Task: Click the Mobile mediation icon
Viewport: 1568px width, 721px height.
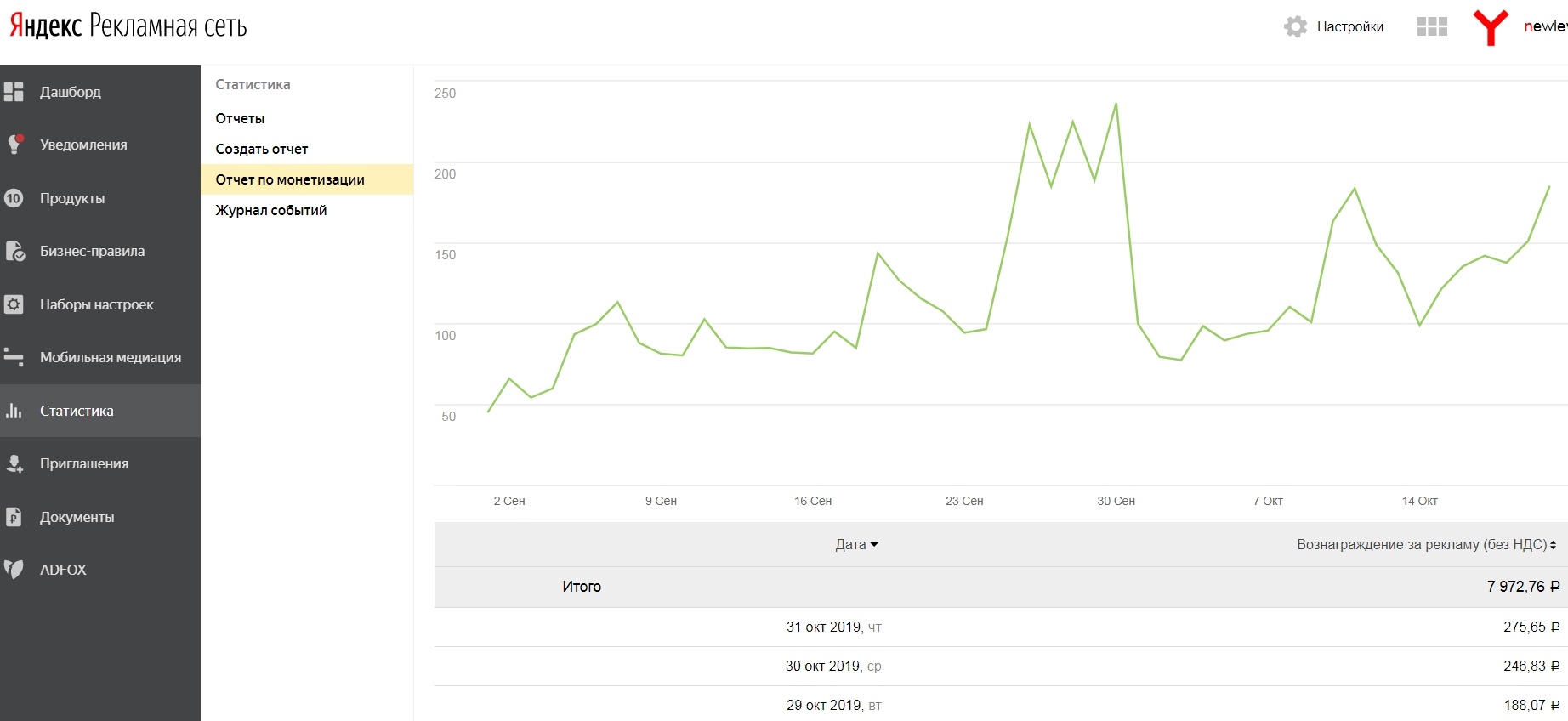Action: [14, 357]
